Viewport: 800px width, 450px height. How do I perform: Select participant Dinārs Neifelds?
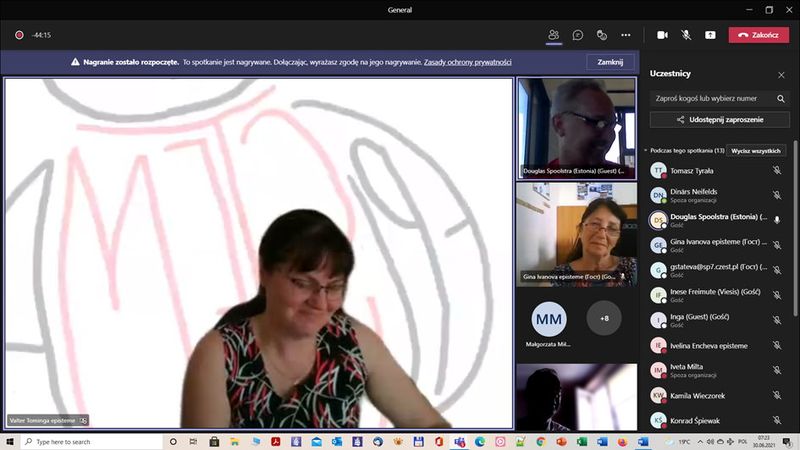click(x=715, y=195)
